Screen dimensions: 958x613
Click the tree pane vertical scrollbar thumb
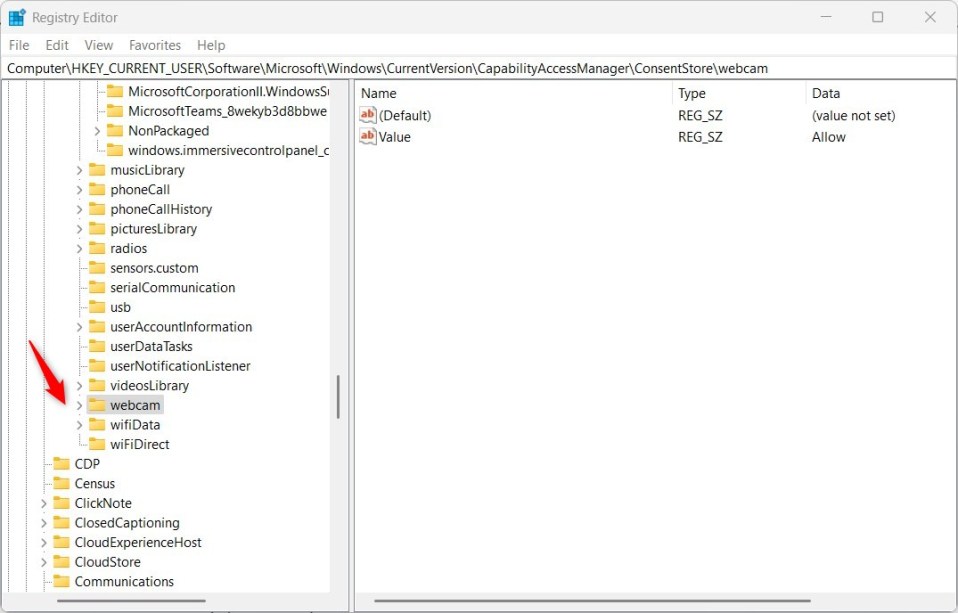[x=338, y=397]
